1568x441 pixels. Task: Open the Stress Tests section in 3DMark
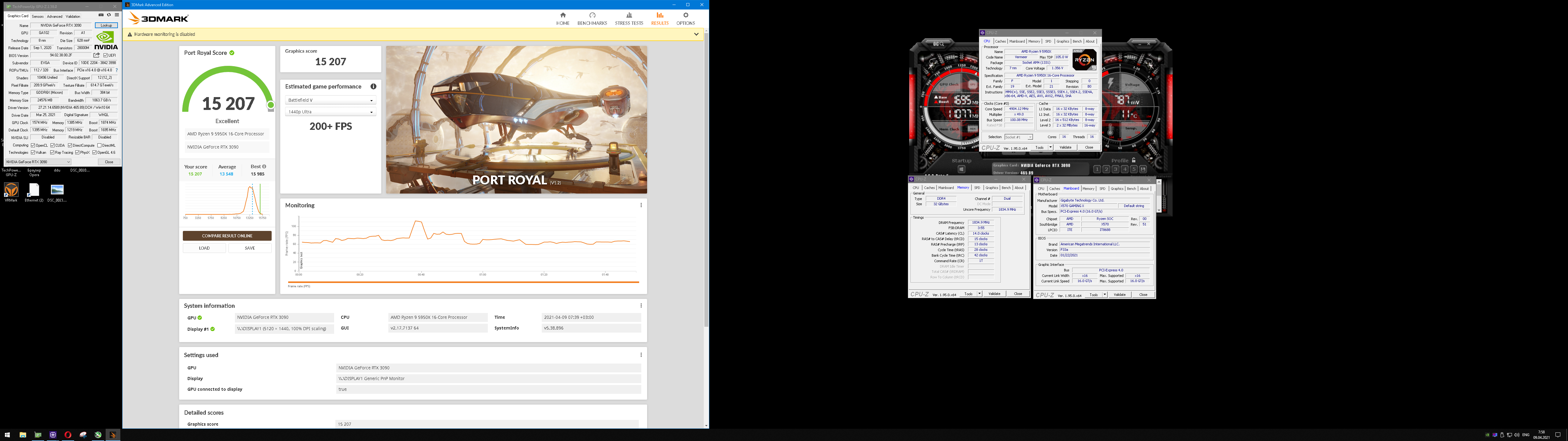[x=629, y=19]
